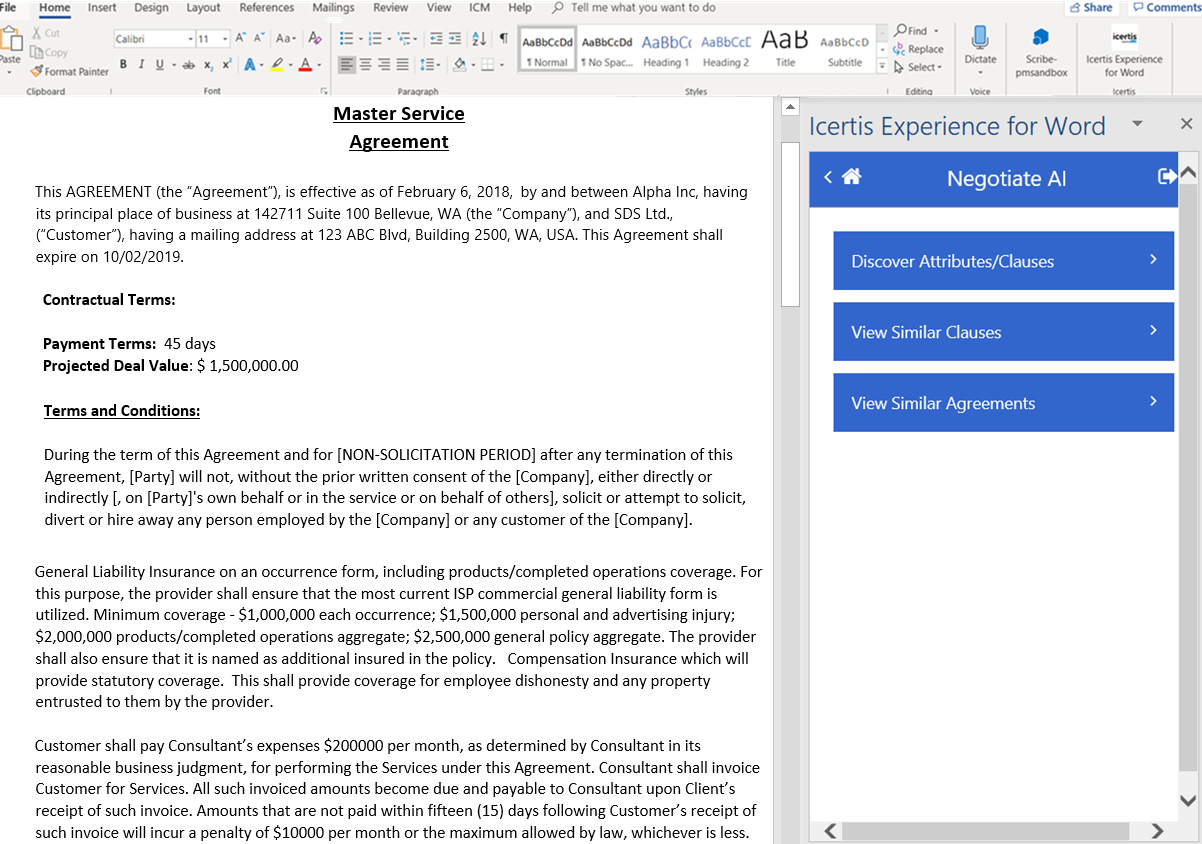Click the Bold formatting icon

(x=124, y=65)
